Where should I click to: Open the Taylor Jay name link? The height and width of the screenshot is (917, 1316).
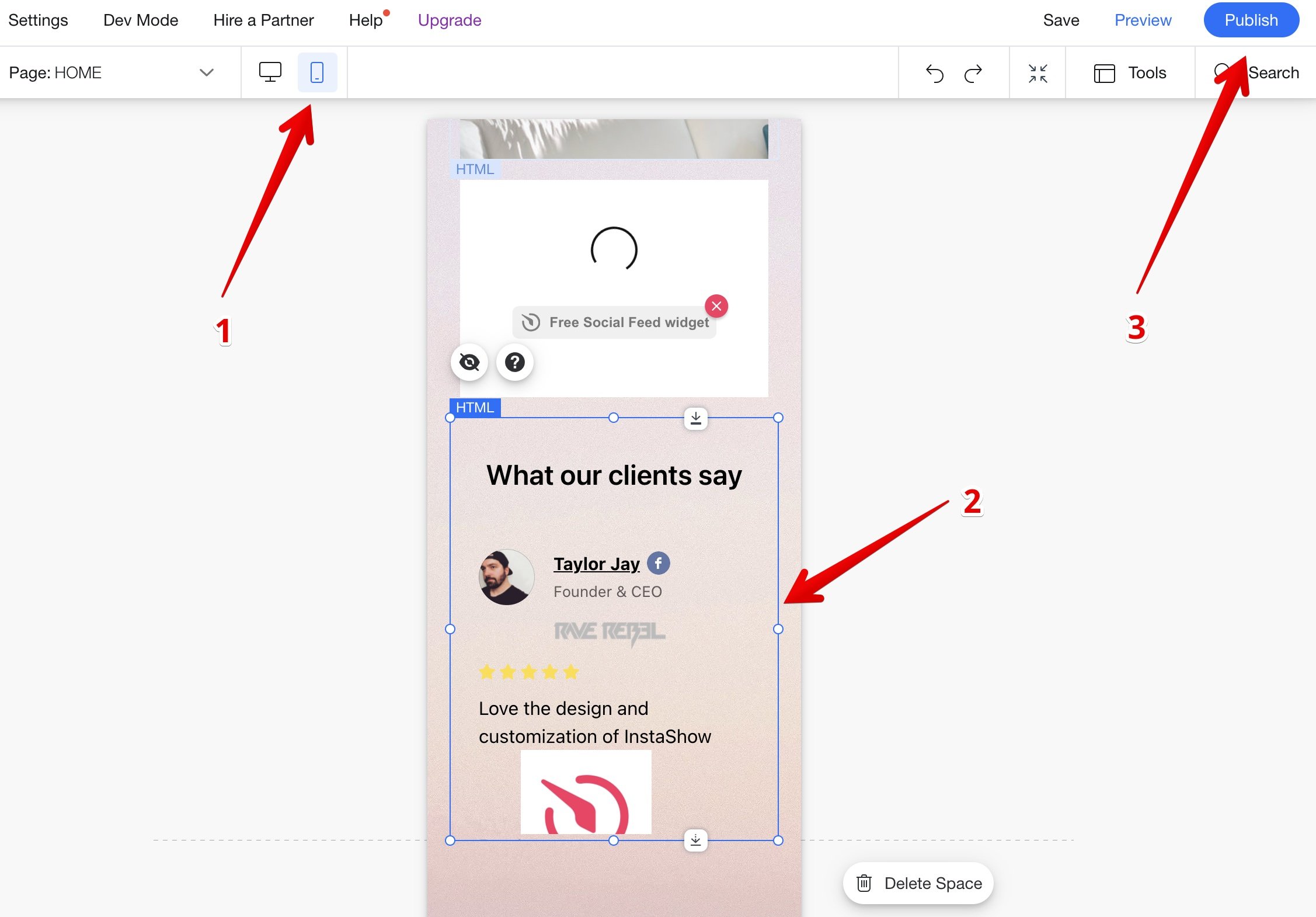pyautogui.click(x=596, y=564)
